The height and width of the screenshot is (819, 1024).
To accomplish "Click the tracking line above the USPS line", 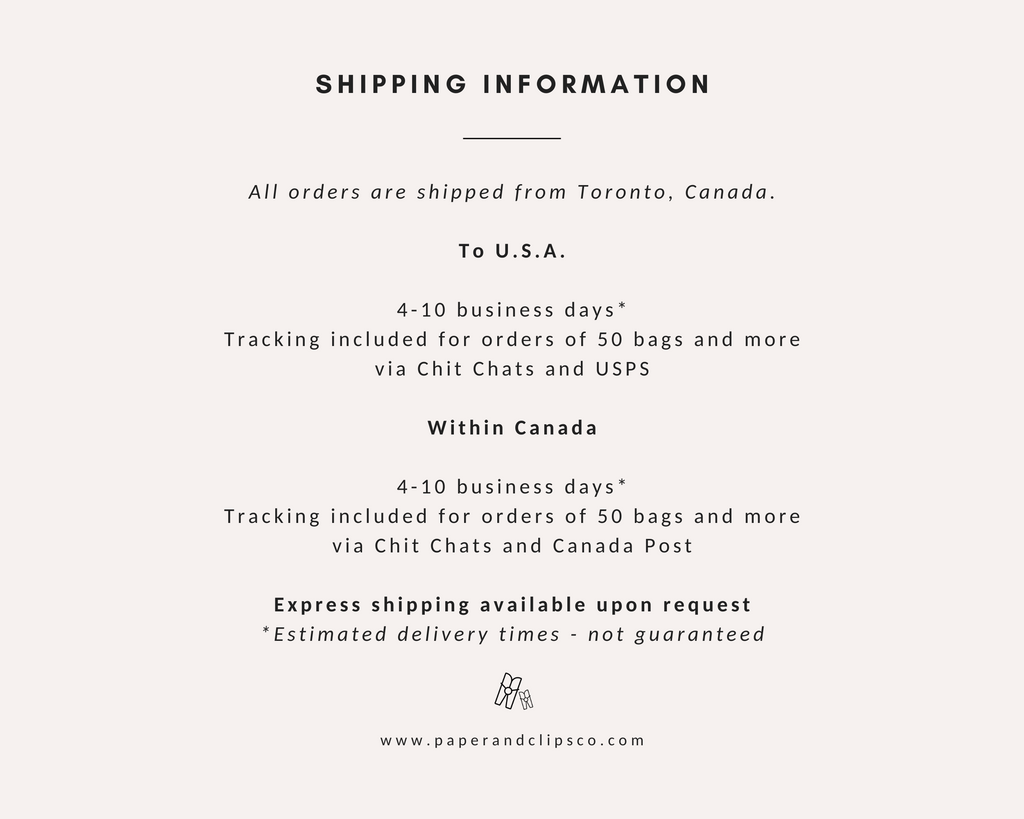I will (x=512, y=340).
